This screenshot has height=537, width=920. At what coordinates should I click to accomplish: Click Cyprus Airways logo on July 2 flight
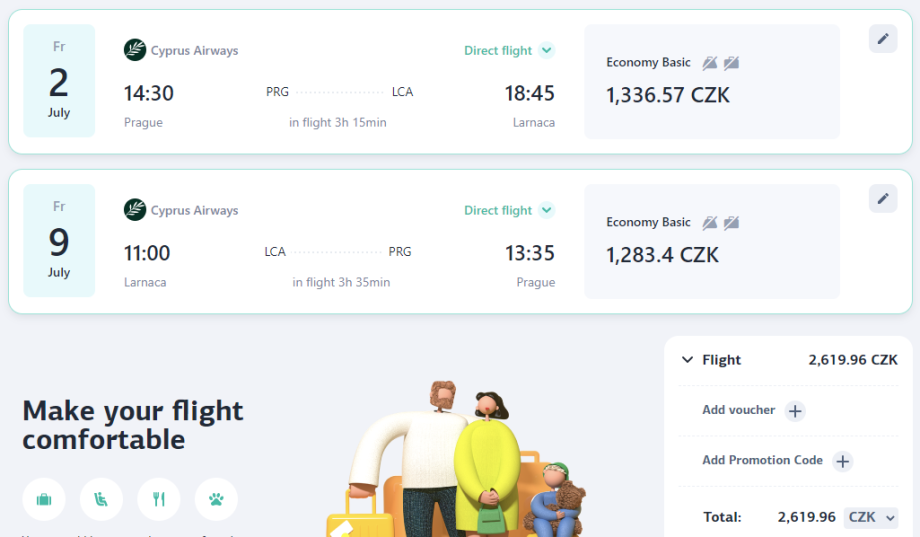click(135, 50)
